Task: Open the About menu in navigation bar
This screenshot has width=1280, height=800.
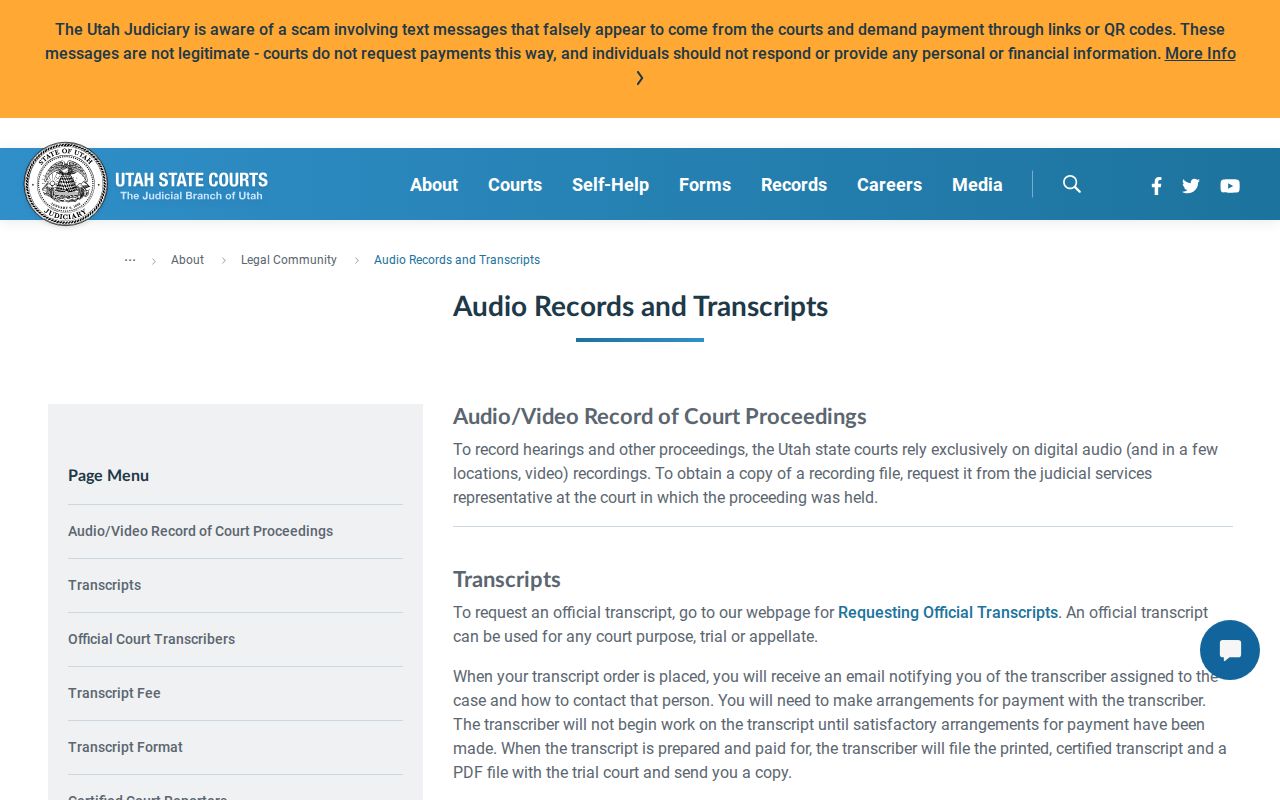Action: pos(434,185)
